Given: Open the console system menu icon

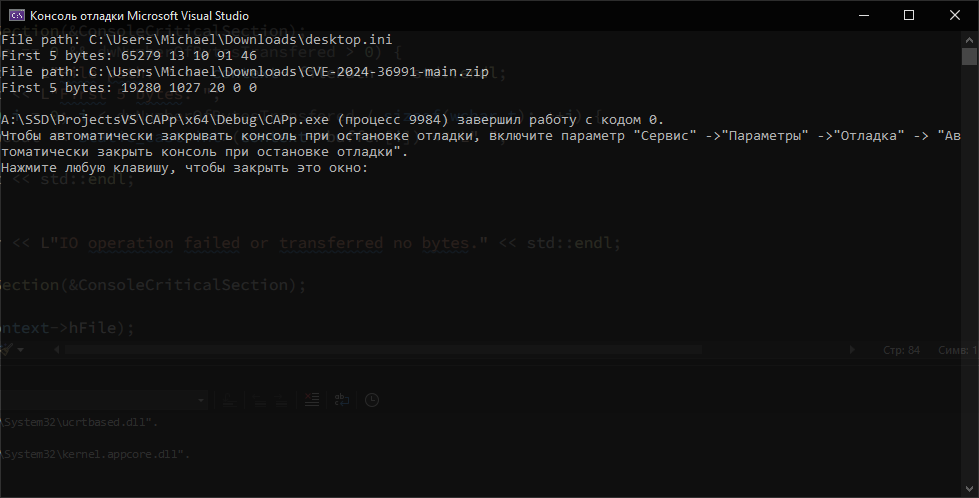Looking at the screenshot, I should tap(17, 16).
